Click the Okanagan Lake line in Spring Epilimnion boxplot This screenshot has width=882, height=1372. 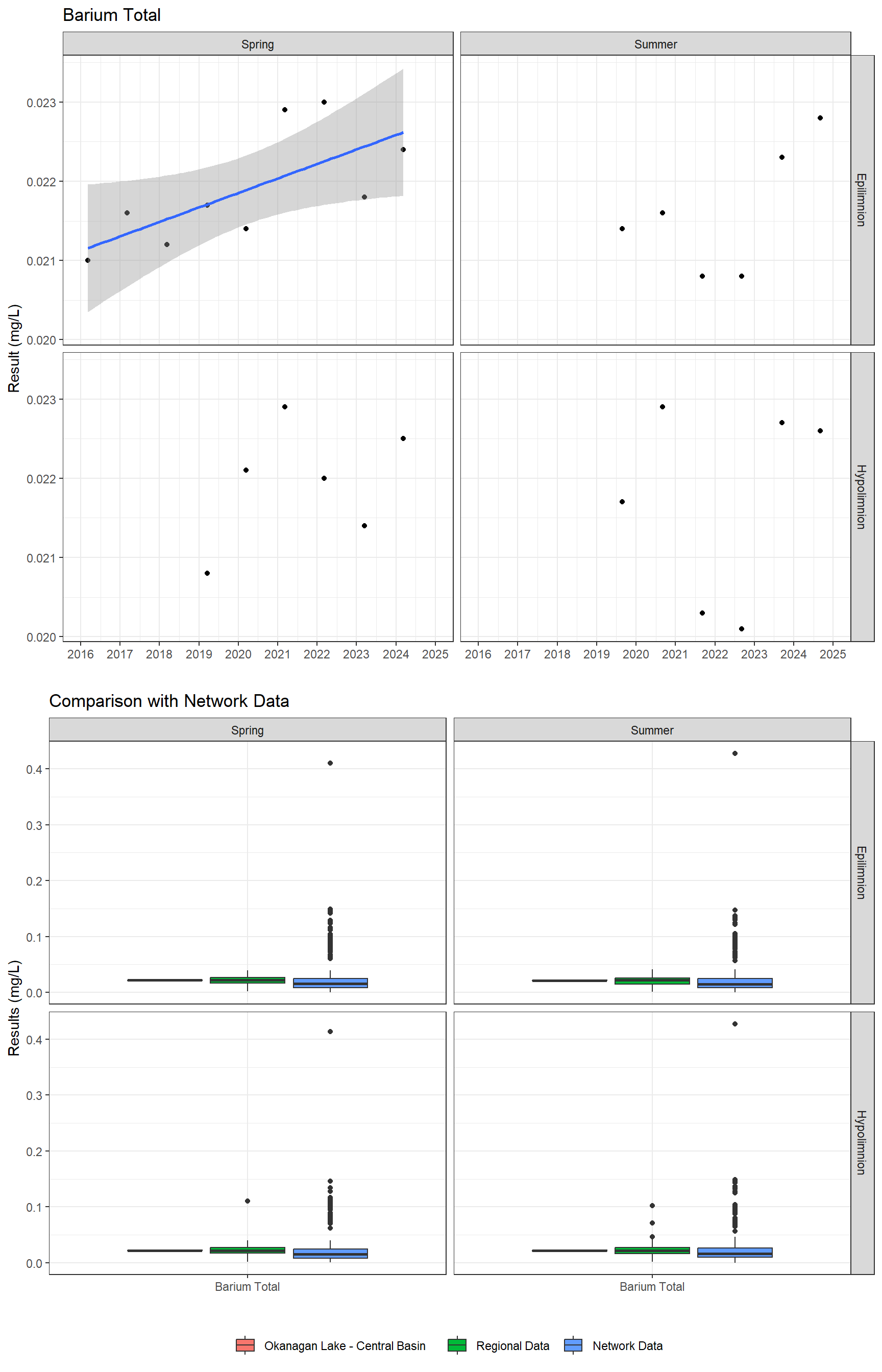(x=165, y=981)
